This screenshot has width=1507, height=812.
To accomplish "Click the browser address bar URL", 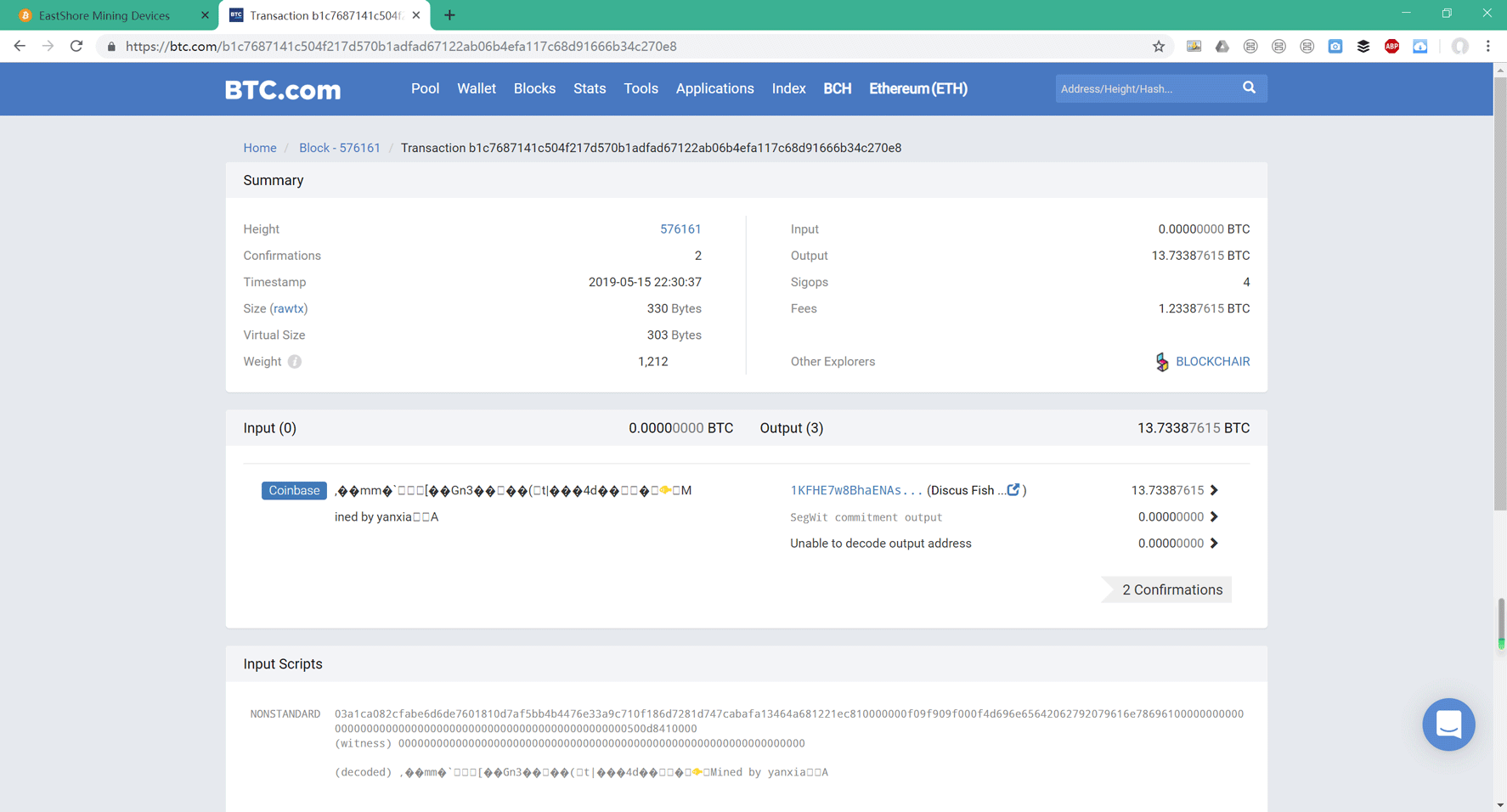I will [401, 47].
